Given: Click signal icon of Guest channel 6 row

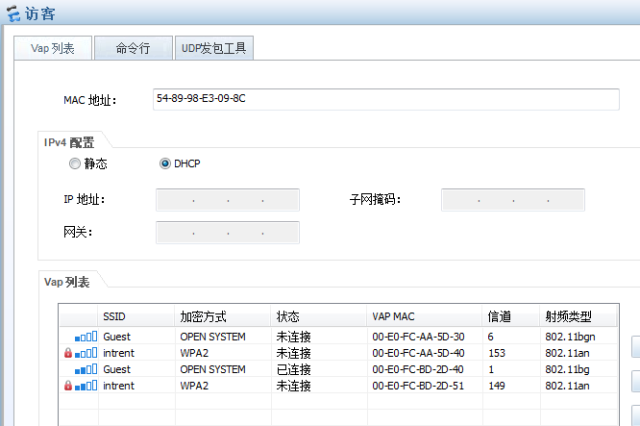Looking at the screenshot, I should [86, 337].
